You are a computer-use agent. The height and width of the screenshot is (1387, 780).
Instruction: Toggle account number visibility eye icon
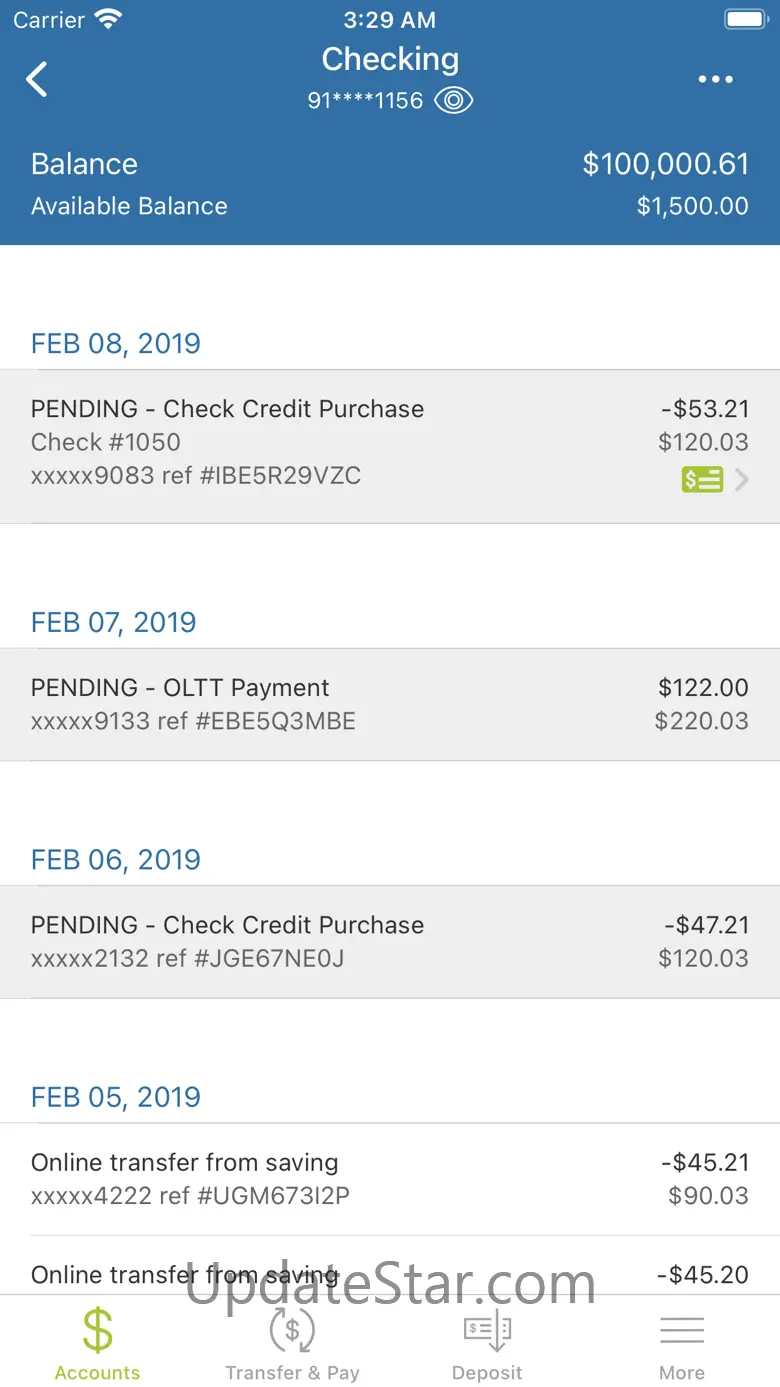(x=454, y=100)
